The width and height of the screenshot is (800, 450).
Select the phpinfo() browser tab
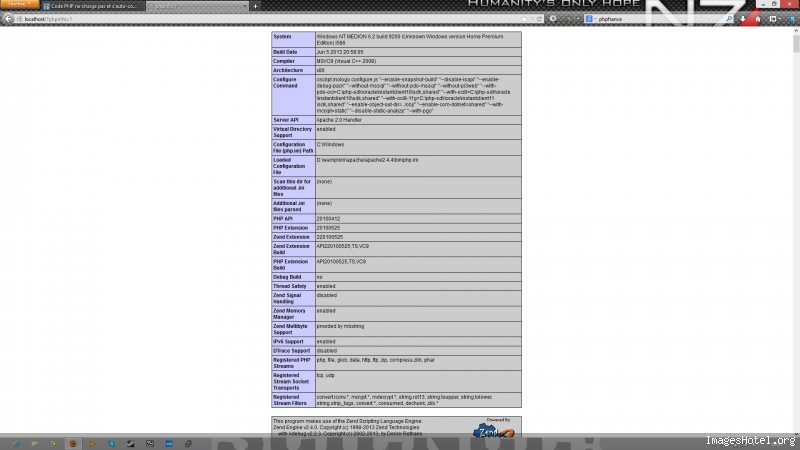[197, 6]
